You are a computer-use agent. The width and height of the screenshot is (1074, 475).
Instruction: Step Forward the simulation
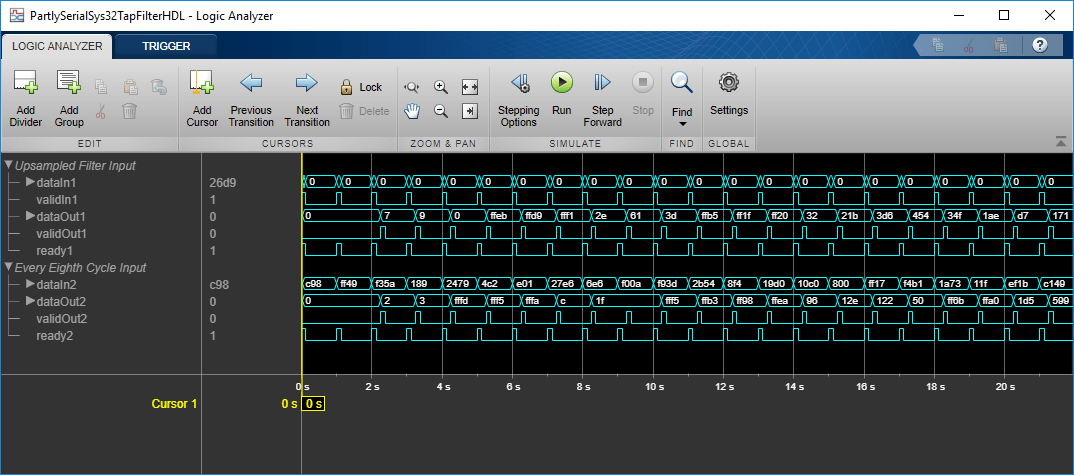pos(602,99)
